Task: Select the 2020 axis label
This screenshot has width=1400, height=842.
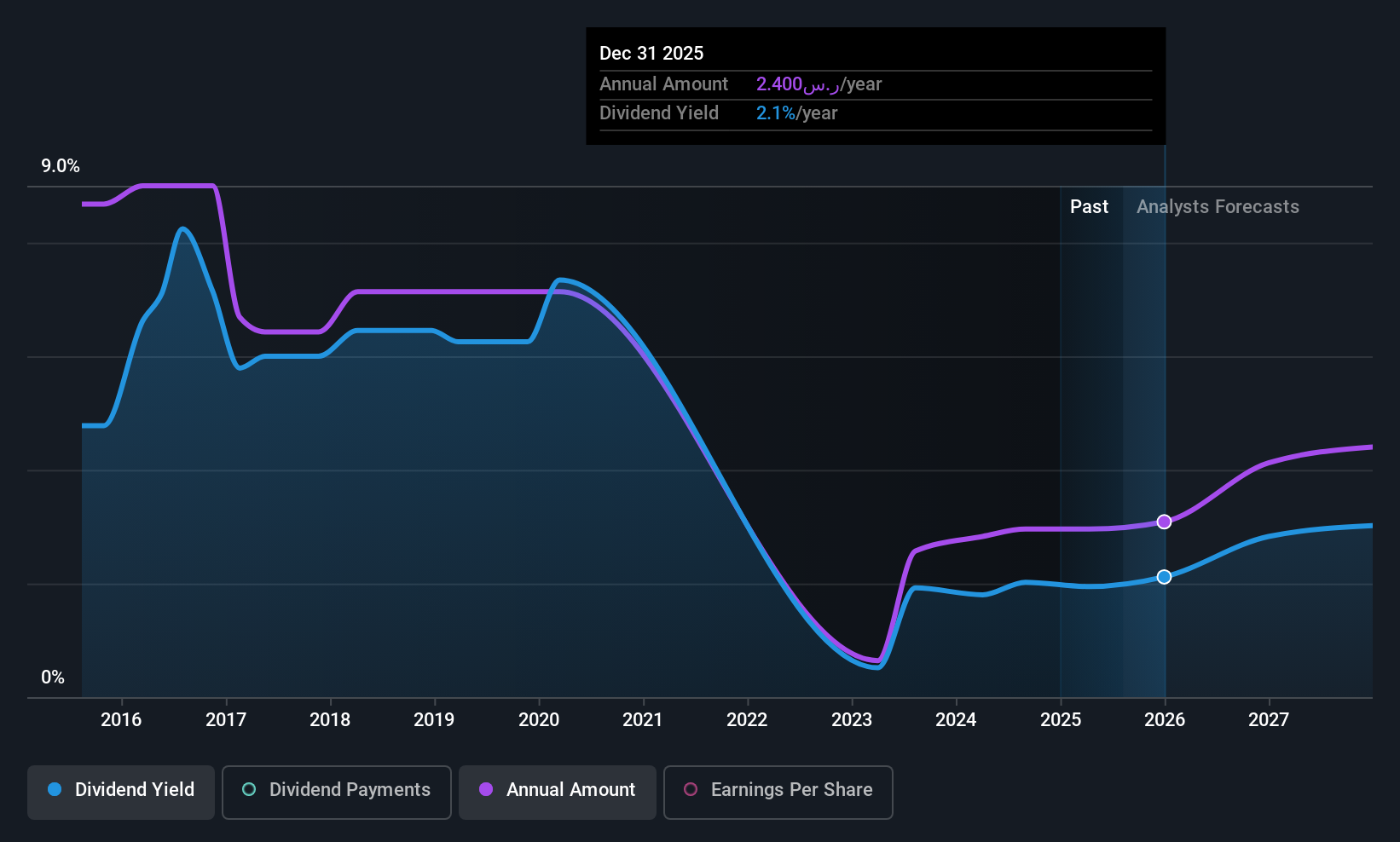Action: (x=539, y=720)
